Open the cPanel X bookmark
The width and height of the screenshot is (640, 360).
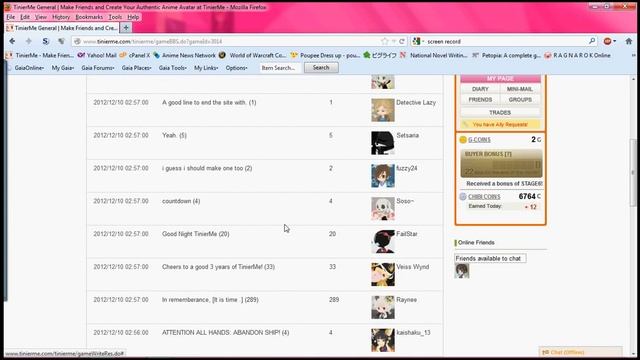click(135, 55)
